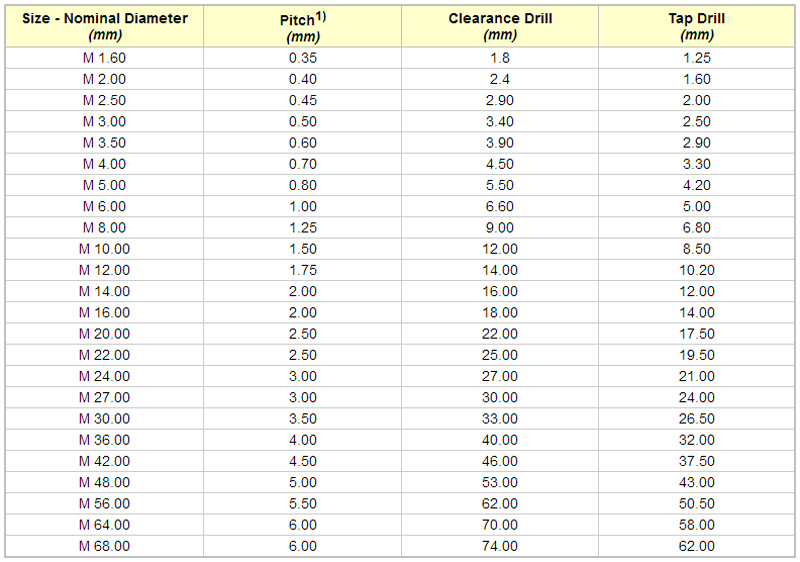Select the M 1.60 size cell

[x=105, y=58]
